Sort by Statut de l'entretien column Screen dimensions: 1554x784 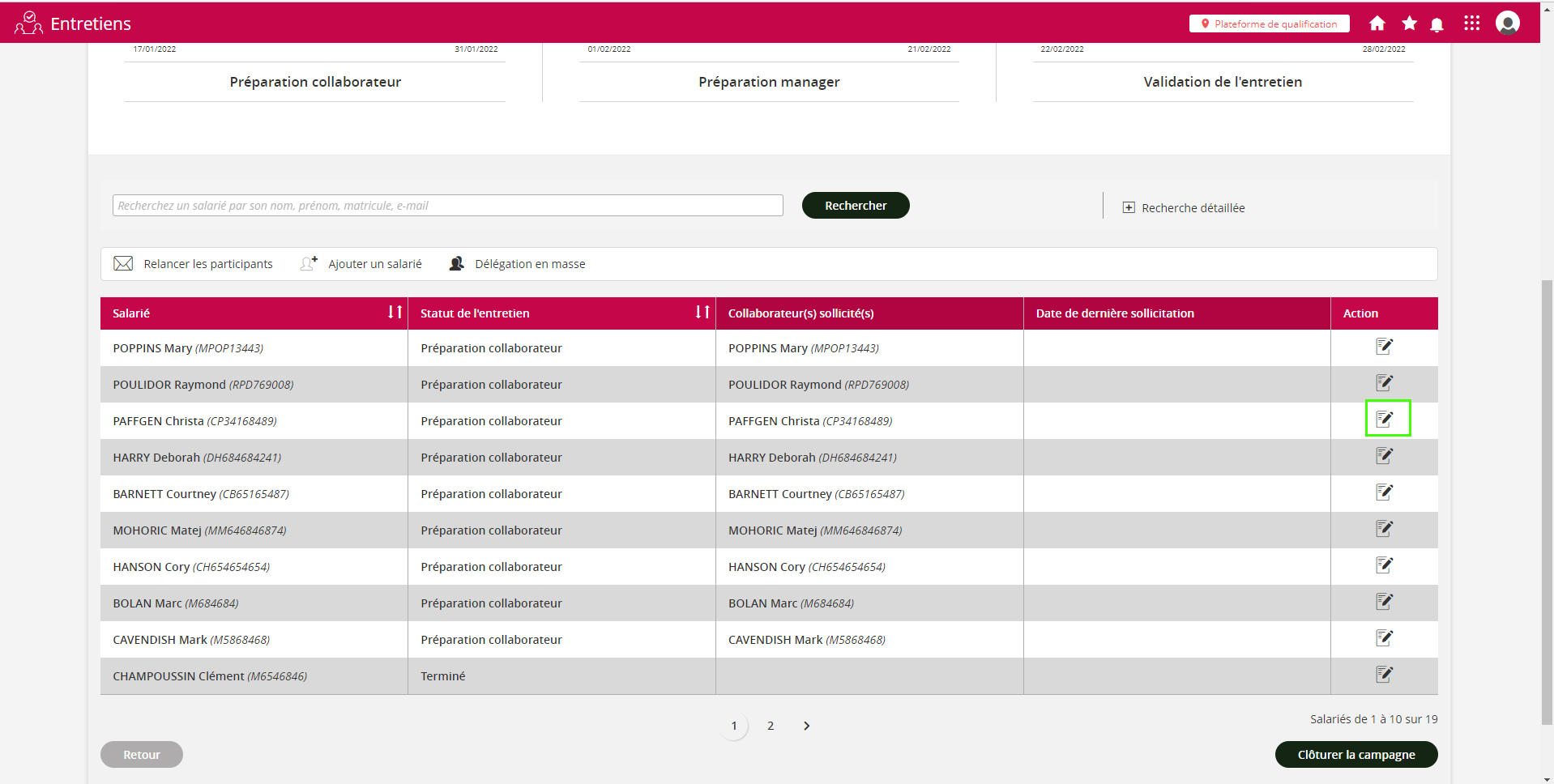pyautogui.click(x=702, y=313)
